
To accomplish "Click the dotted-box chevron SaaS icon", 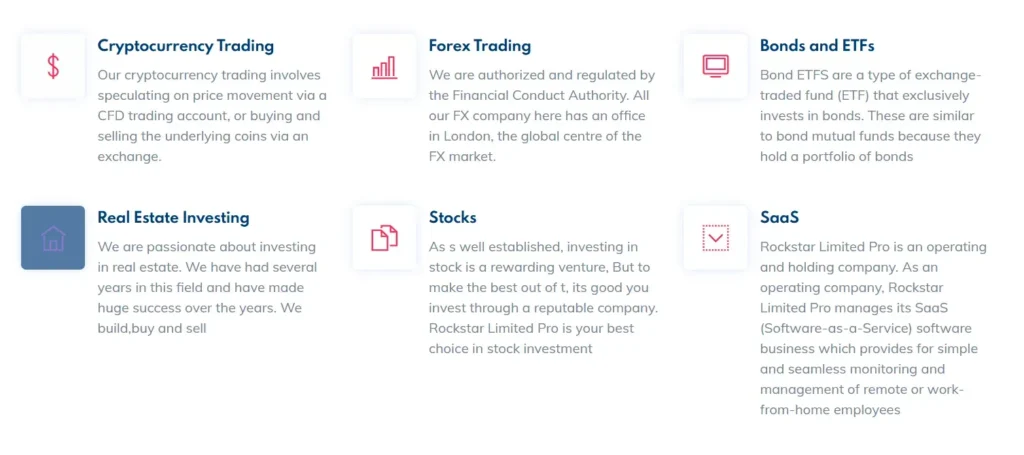I will (715, 238).
